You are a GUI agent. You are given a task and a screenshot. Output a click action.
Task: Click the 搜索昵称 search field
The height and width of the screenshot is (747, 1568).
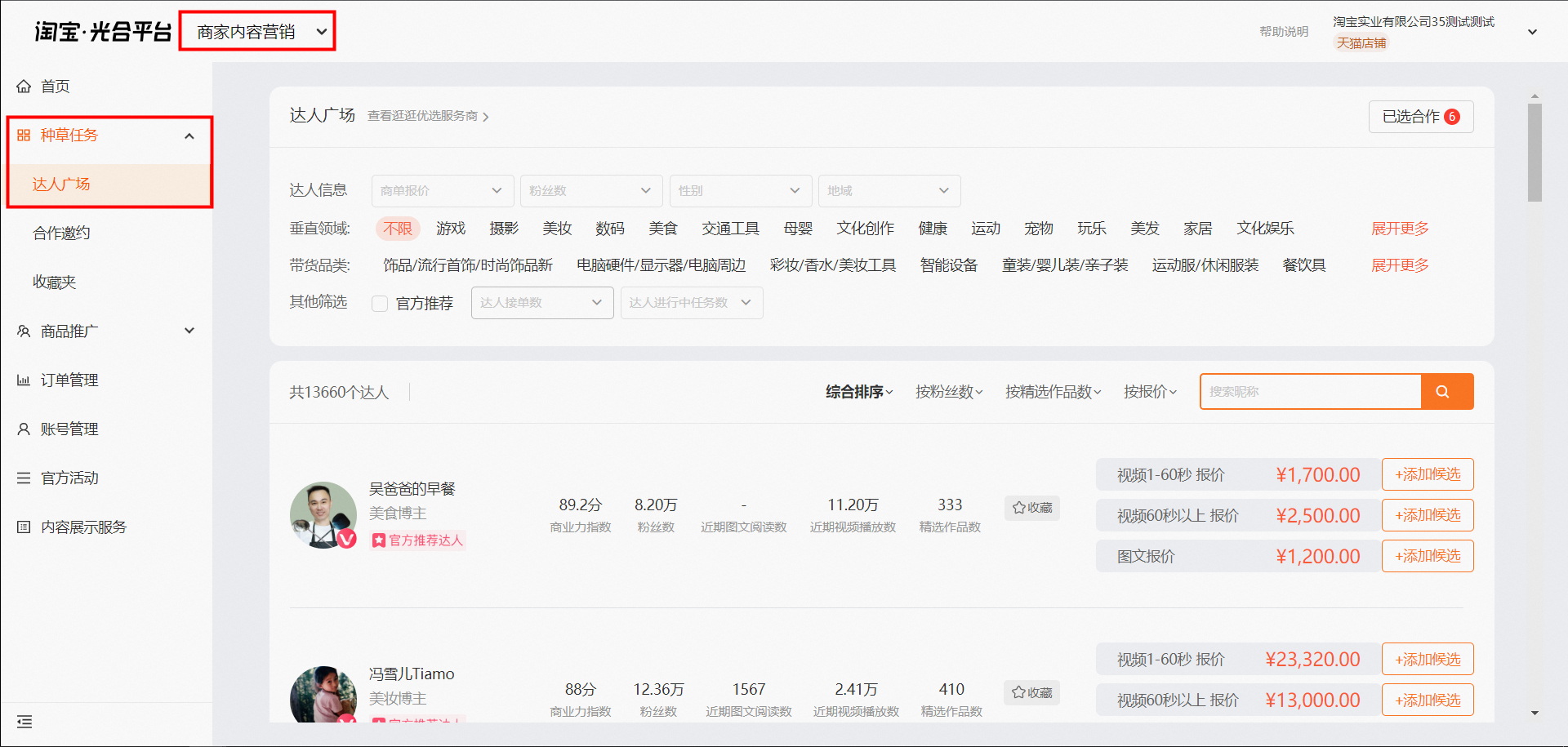(1311, 392)
